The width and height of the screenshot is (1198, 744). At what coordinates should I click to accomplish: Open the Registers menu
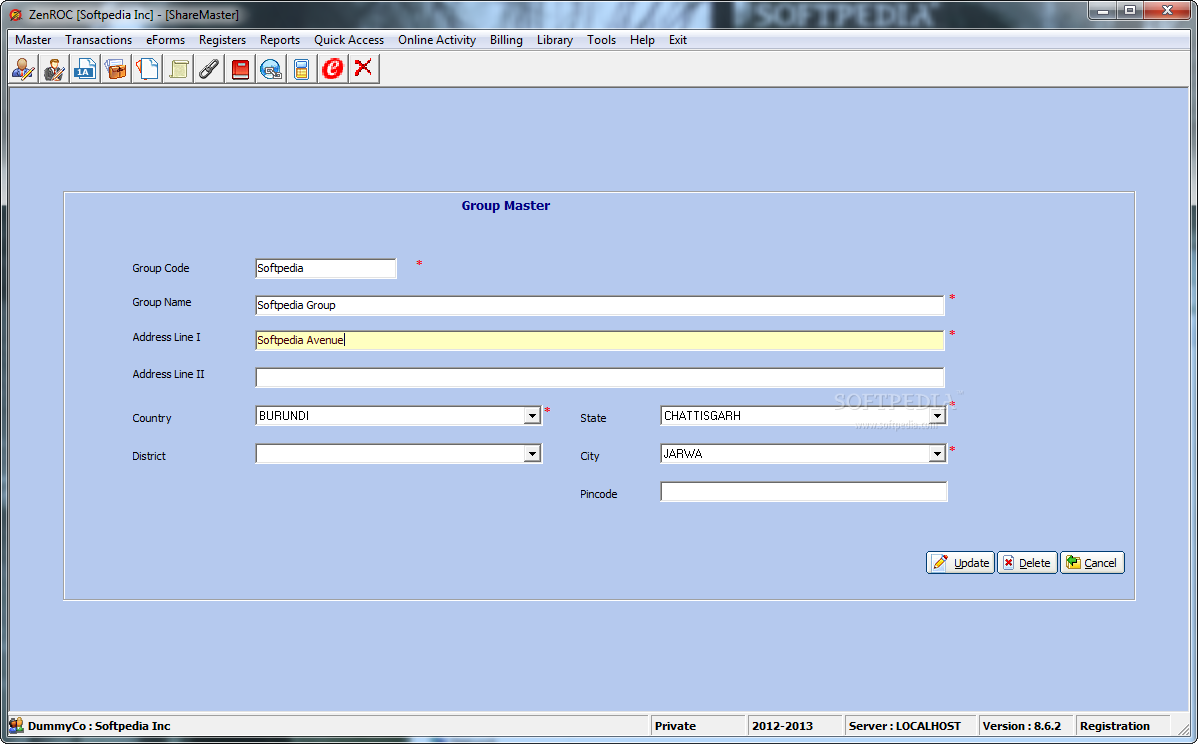tap(222, 40)
